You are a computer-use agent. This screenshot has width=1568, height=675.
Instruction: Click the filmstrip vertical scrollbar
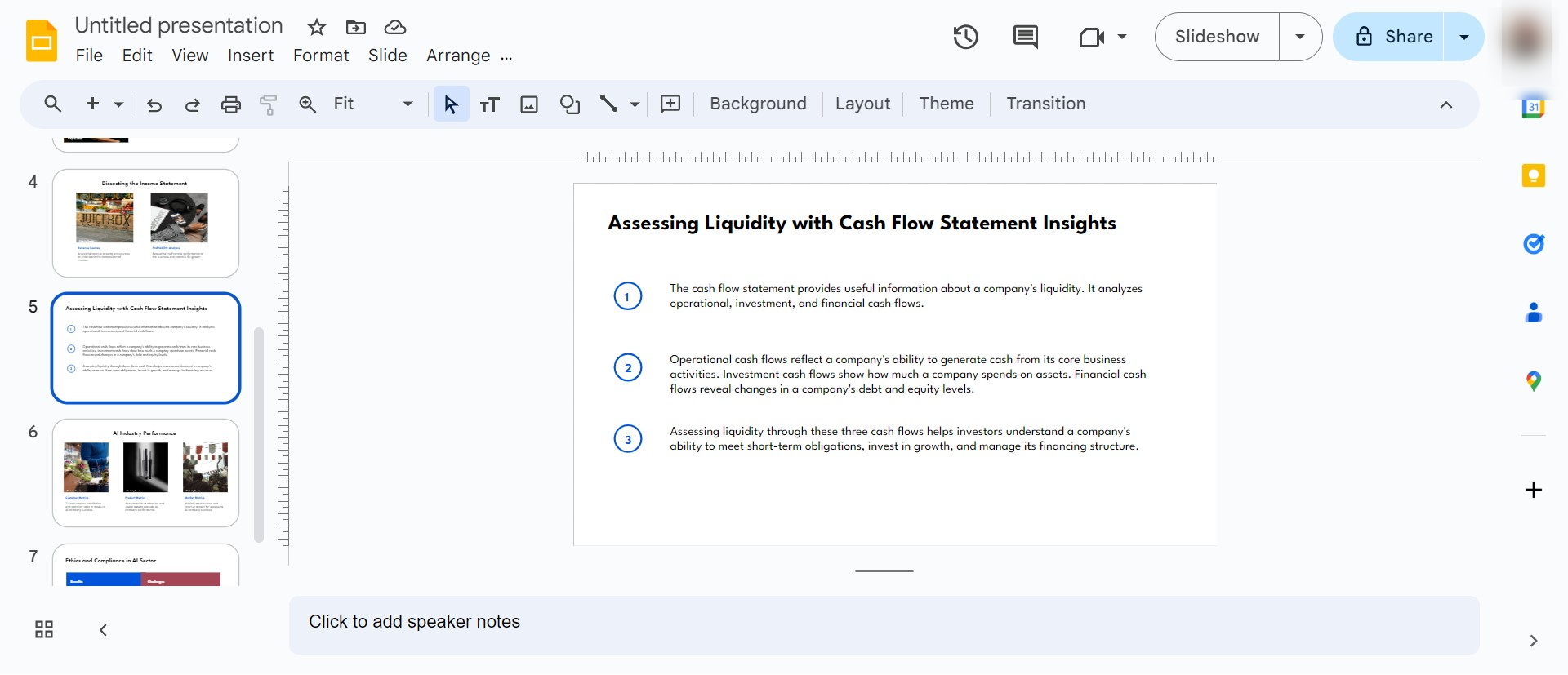pos(259,435)
